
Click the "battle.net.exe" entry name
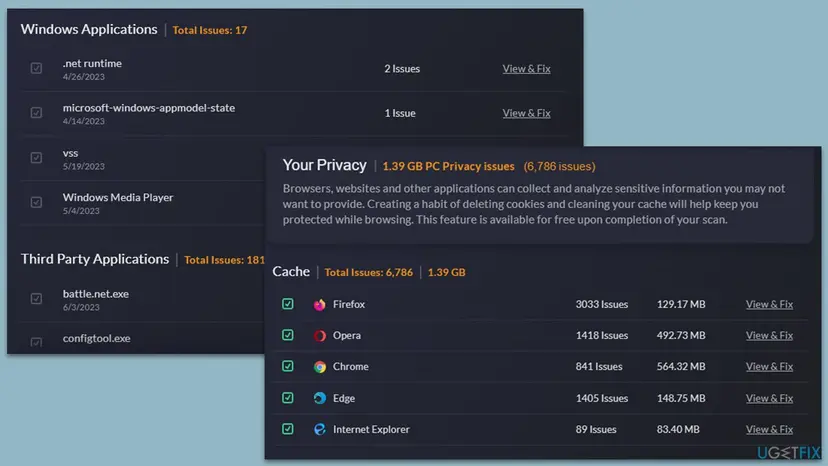coord(96,294)
